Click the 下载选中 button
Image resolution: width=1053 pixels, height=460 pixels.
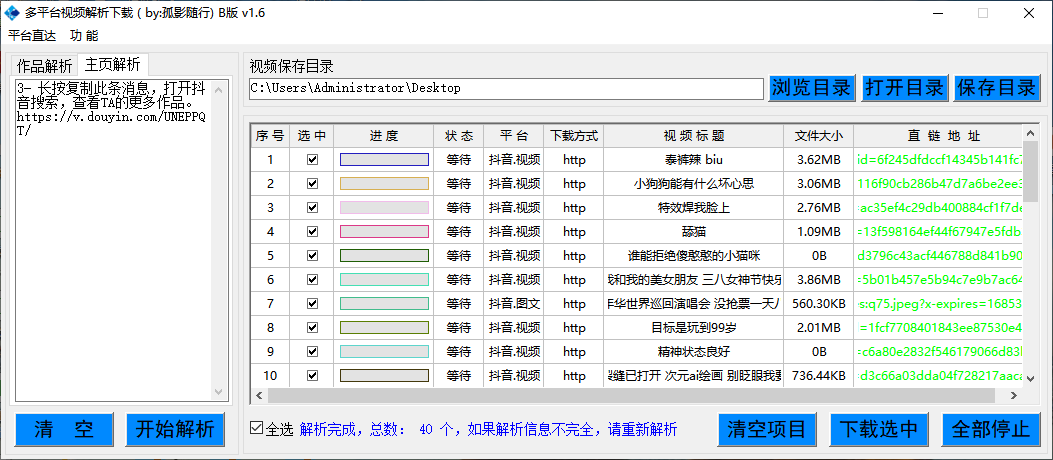[879, 429]
